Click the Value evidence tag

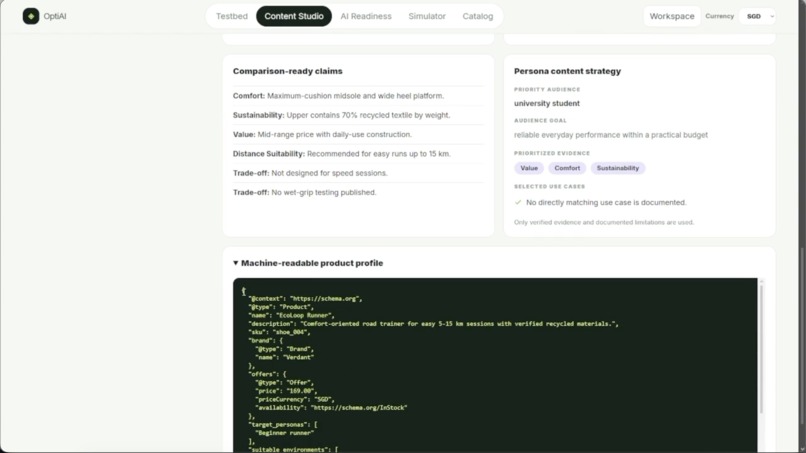tap(528, 168)
